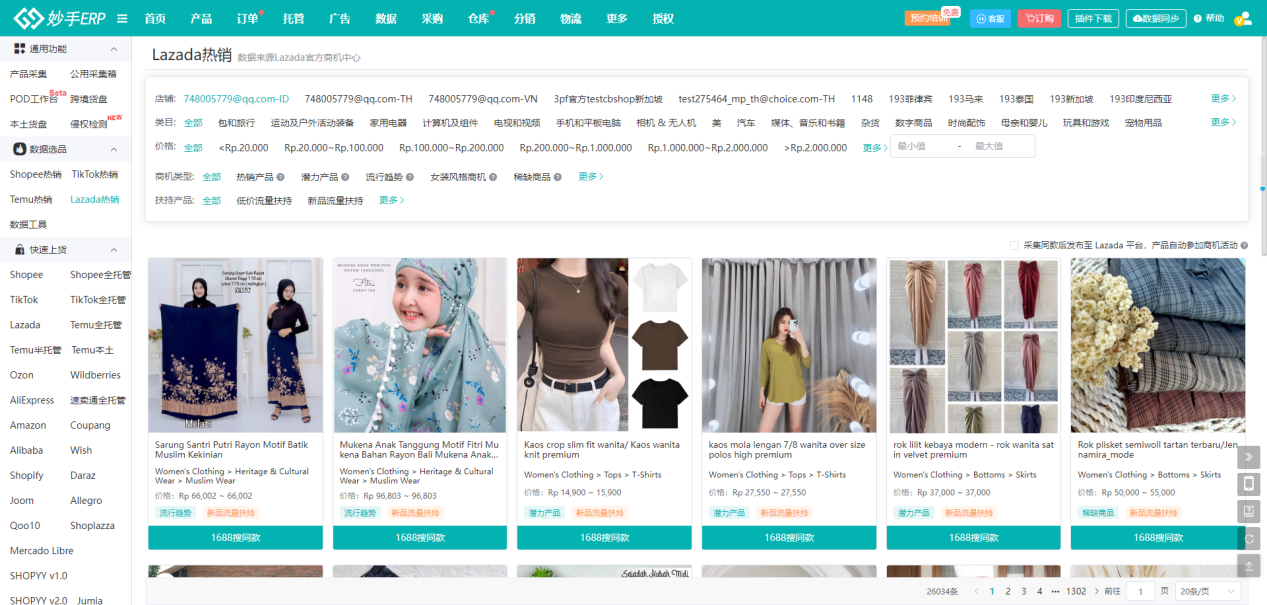Screen dimensions: 1267x605
Task: Click the back-to-top floating icon
Action: coord(1249,566)
